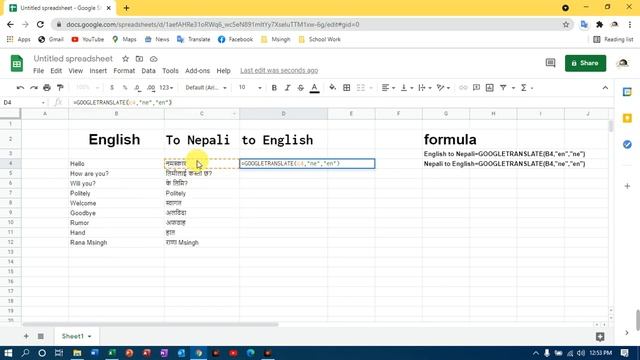Open text rotation dropdown

443,88
